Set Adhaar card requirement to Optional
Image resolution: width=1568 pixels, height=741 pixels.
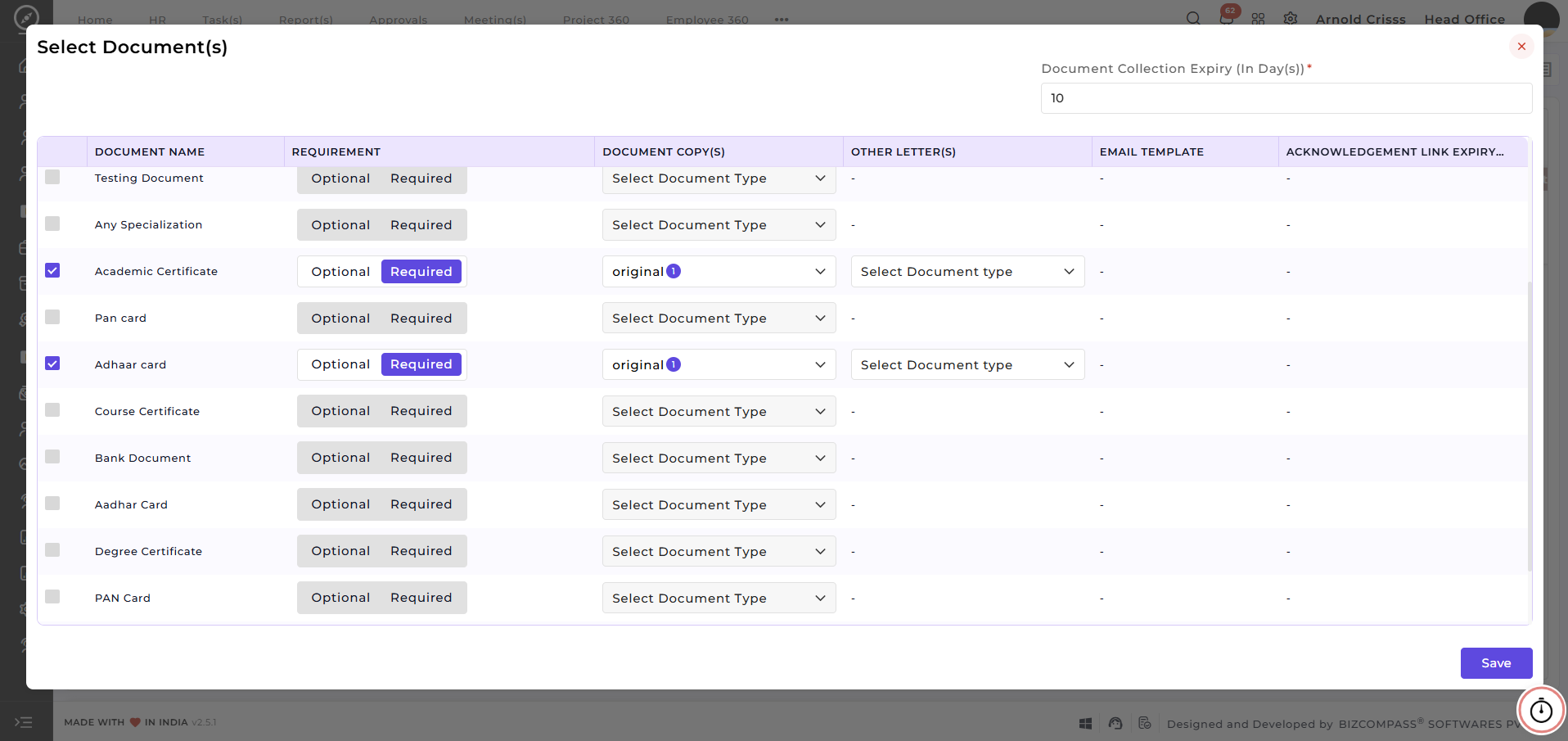tap(340, 364)
